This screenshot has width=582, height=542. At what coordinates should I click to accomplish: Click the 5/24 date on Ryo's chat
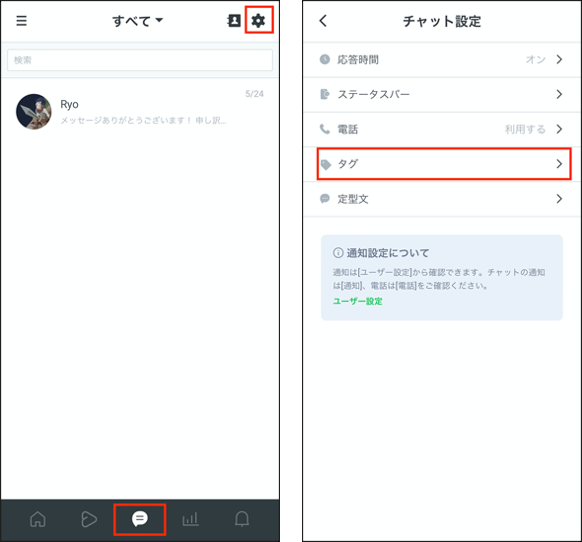(x=254, y=94)
